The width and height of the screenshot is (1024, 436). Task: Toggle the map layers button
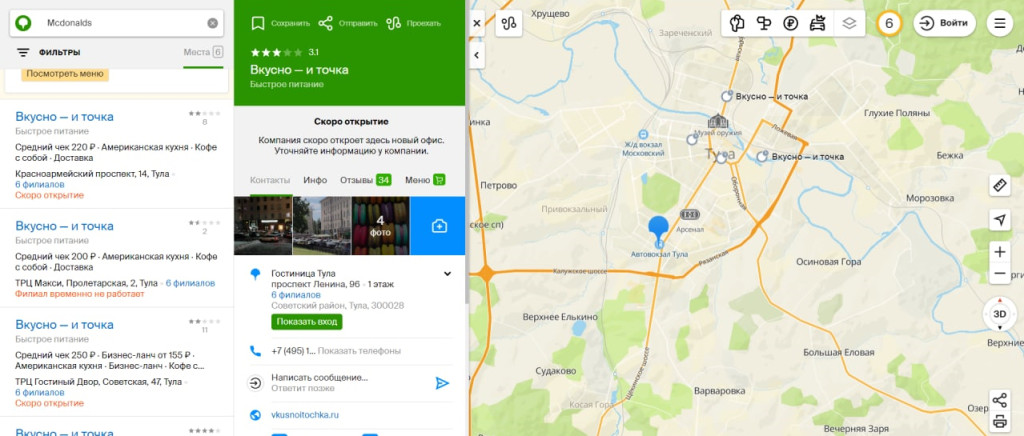coord(849,23)
